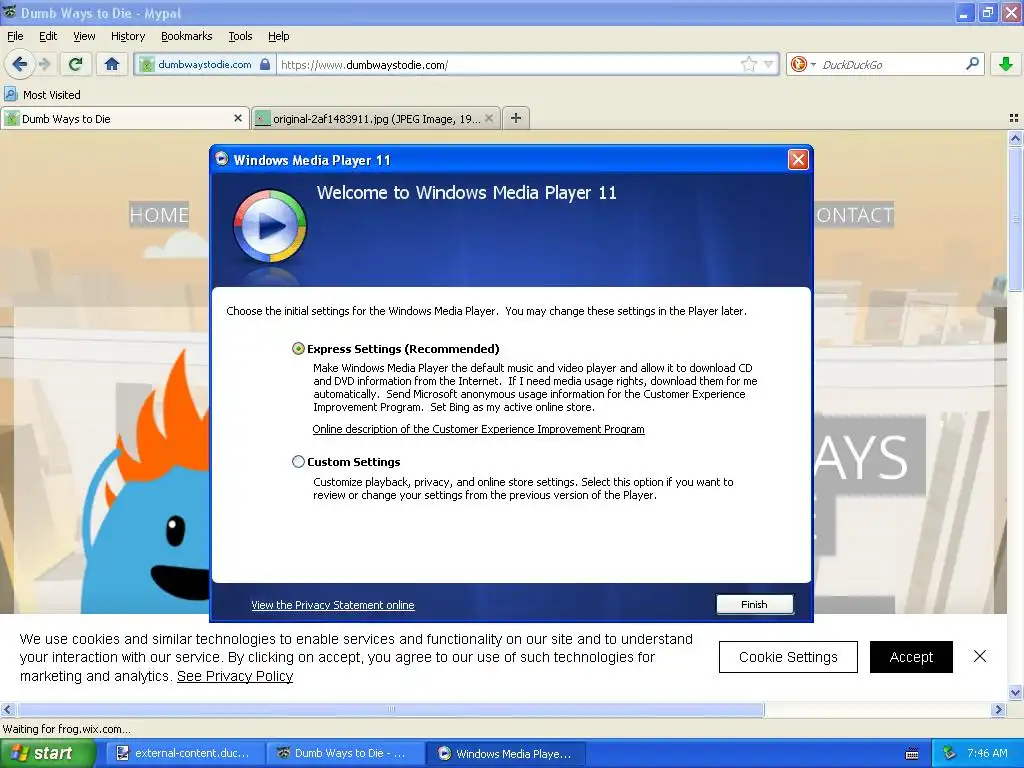Image resolution: width=1024 pixels, height=768 pixels.
Task: Switch to Dumb Ways to Die taskbar item
Action: [x=344, y=753]
